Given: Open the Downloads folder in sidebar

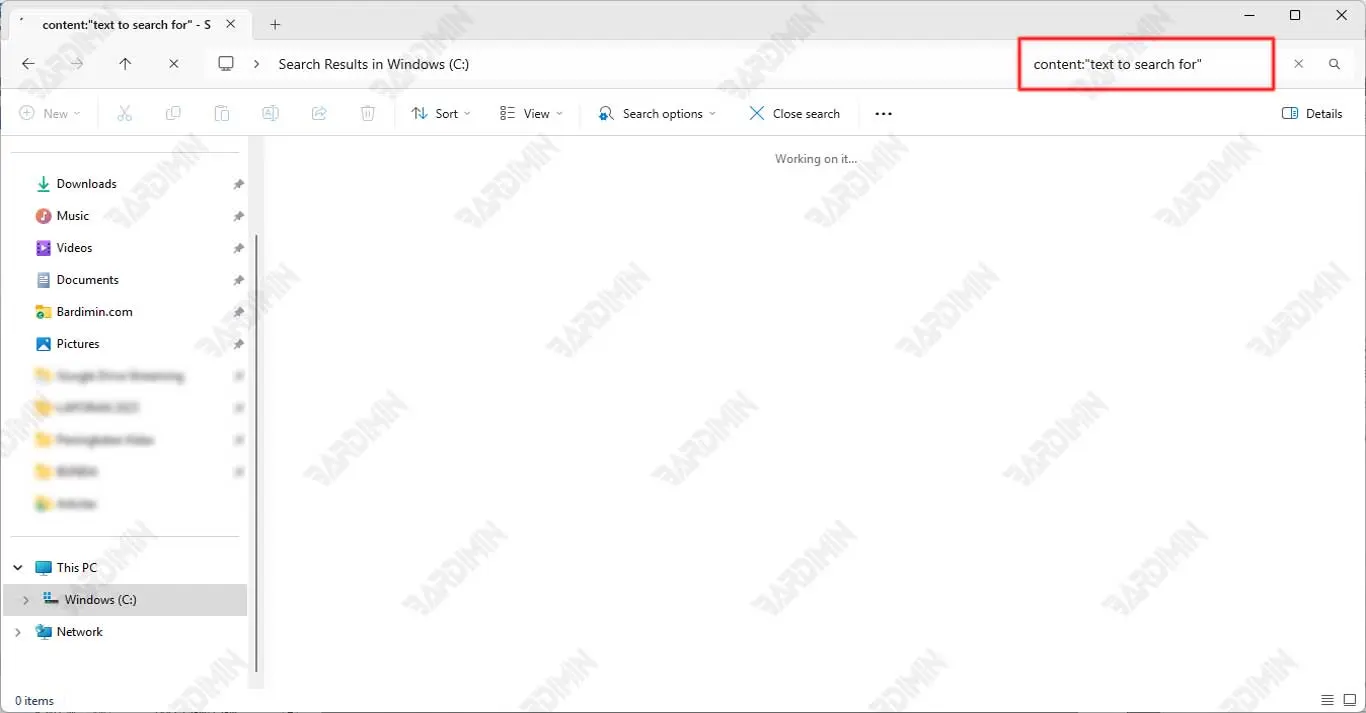Looking at the screenshot, I should (x=86, y=184).
